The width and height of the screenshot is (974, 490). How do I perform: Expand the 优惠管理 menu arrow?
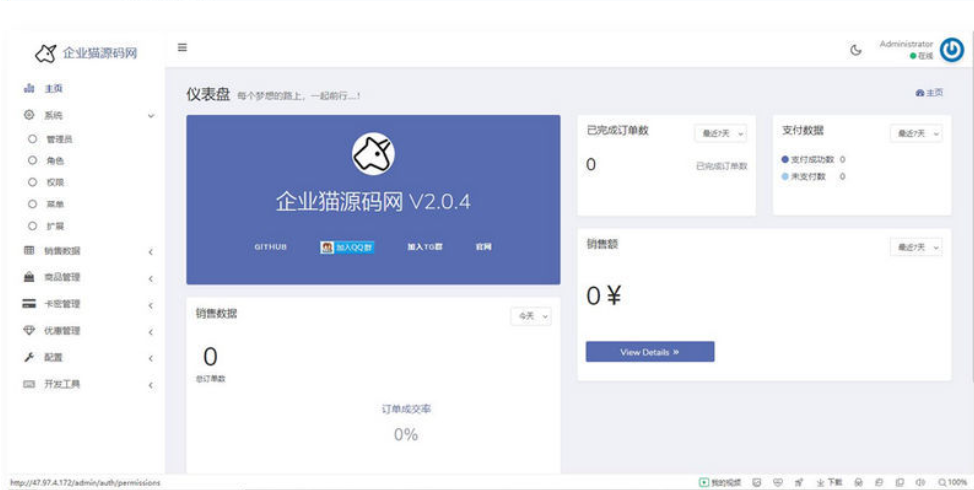point(151,332)
